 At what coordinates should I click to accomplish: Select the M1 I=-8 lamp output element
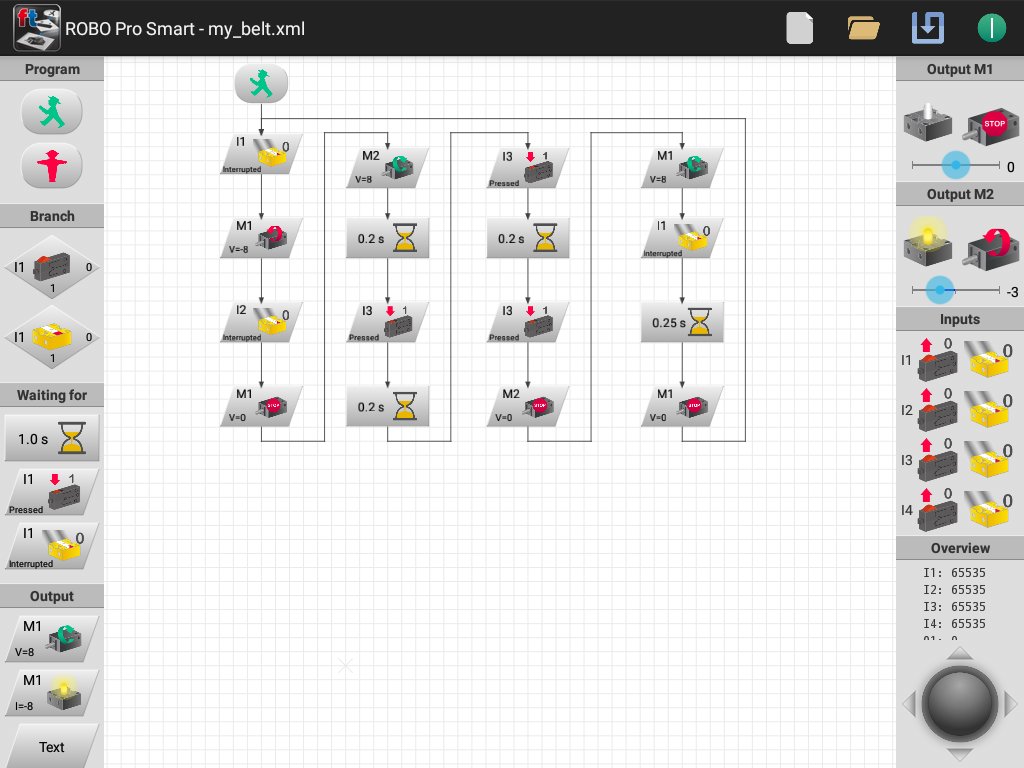52,691
